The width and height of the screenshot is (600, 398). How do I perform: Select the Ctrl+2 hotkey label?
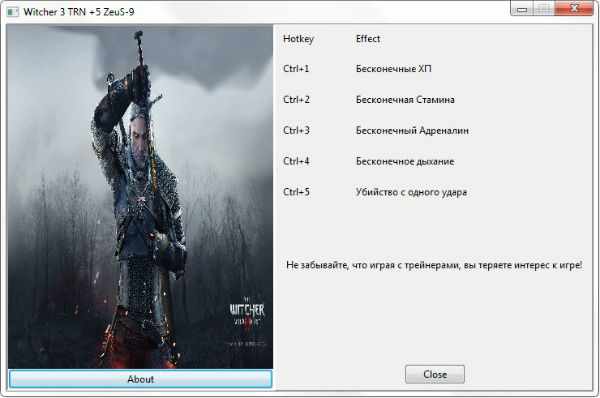tap(296, 100)
